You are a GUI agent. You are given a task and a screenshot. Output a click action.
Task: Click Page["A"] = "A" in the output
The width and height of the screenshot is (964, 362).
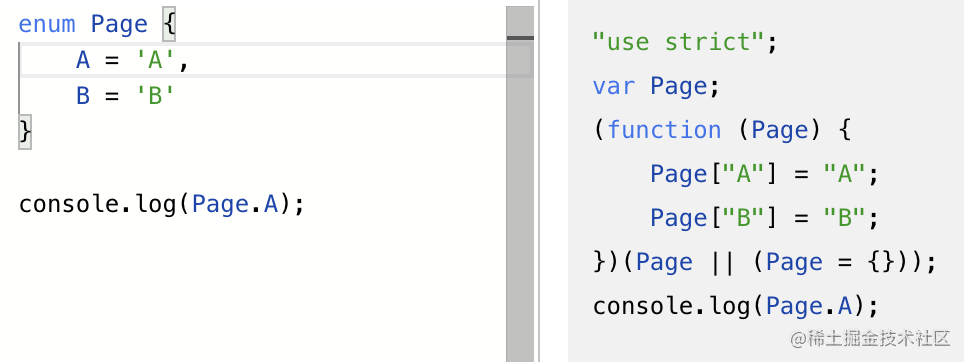[x=765, y=174]
